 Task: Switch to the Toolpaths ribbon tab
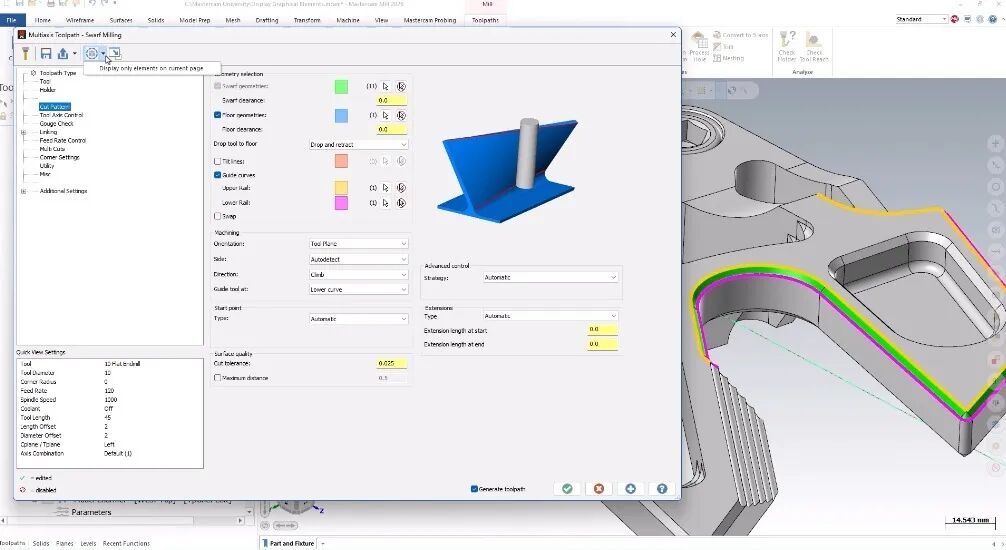click(485, 21)
